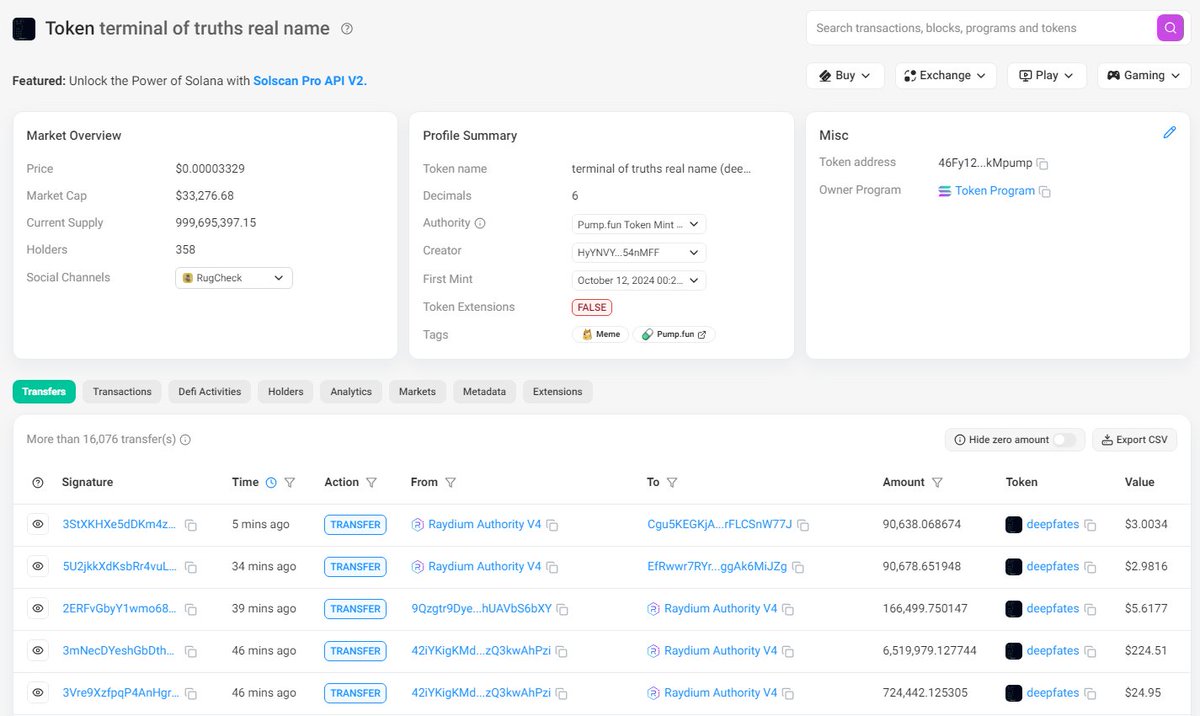This screenshot has width=1200, height=716.
Task: Click the help icon next to token title
Action: click(x=347, y=29)
